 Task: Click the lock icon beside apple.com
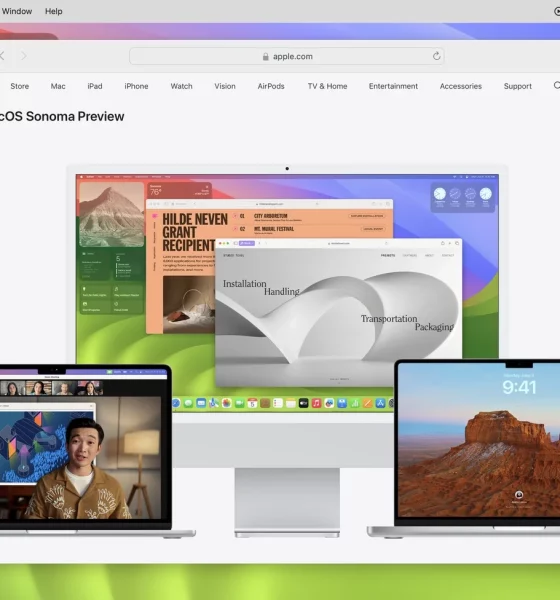[x=265, y=57]
